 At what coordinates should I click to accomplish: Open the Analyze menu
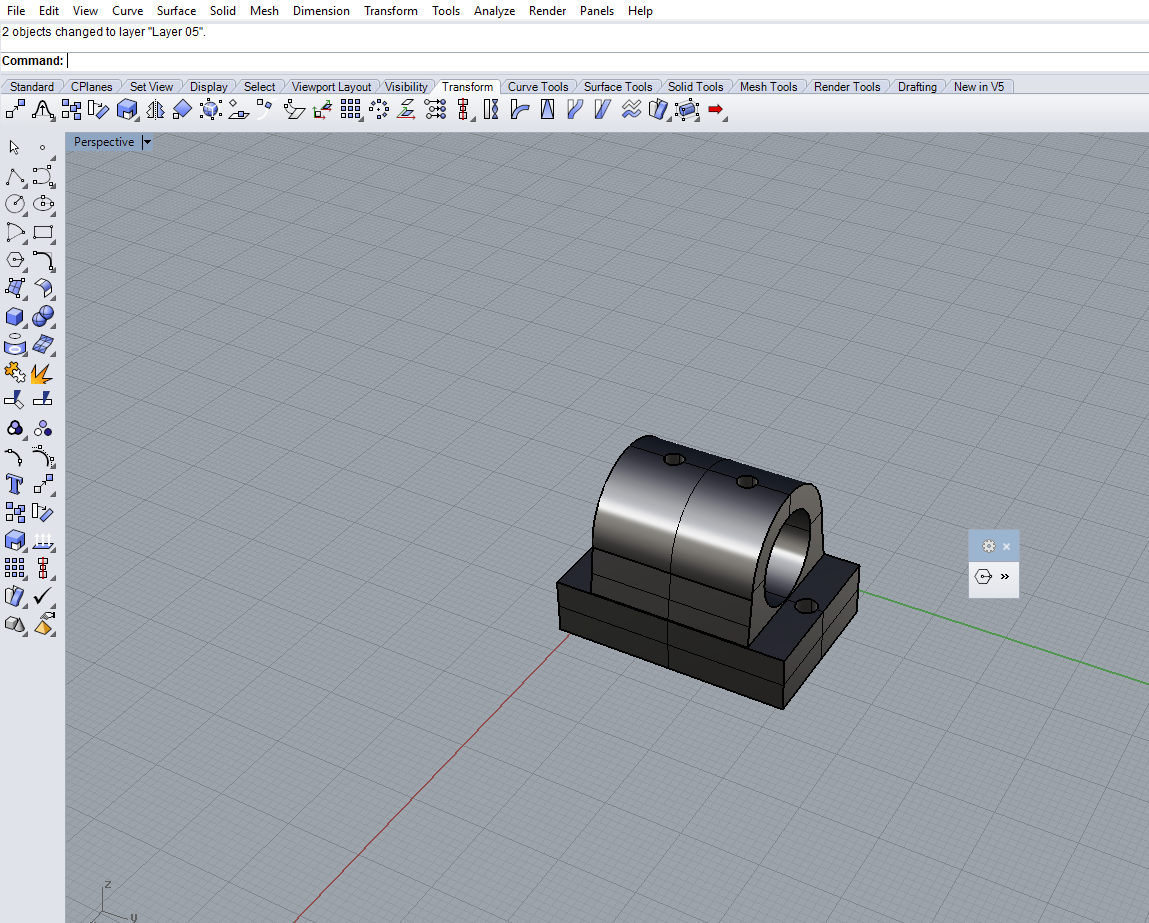coord(494,11)
